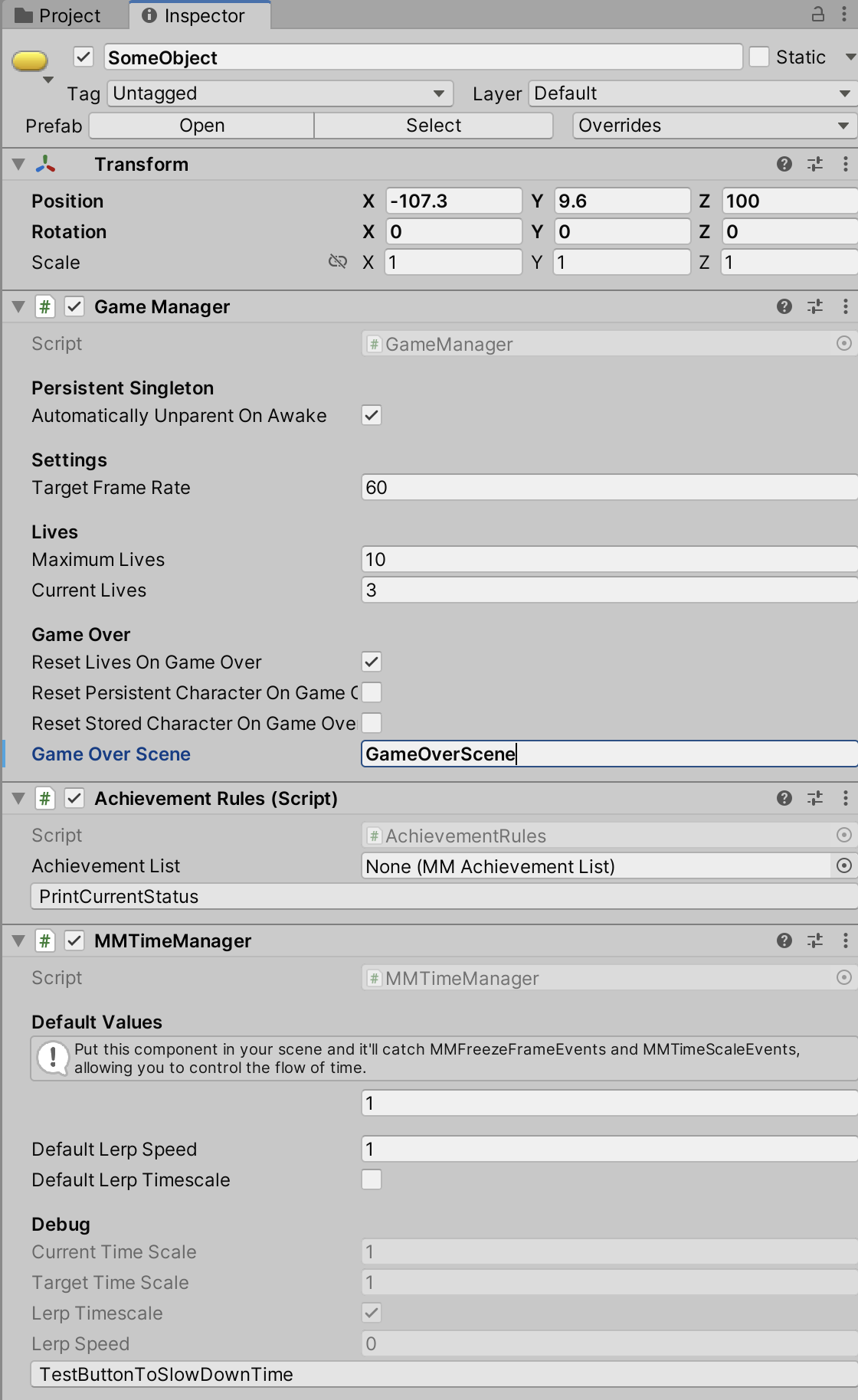Open Game Manager presets icon
Image resolution: width=858 pixels, height=1400 pixels.
click(815, 306)
